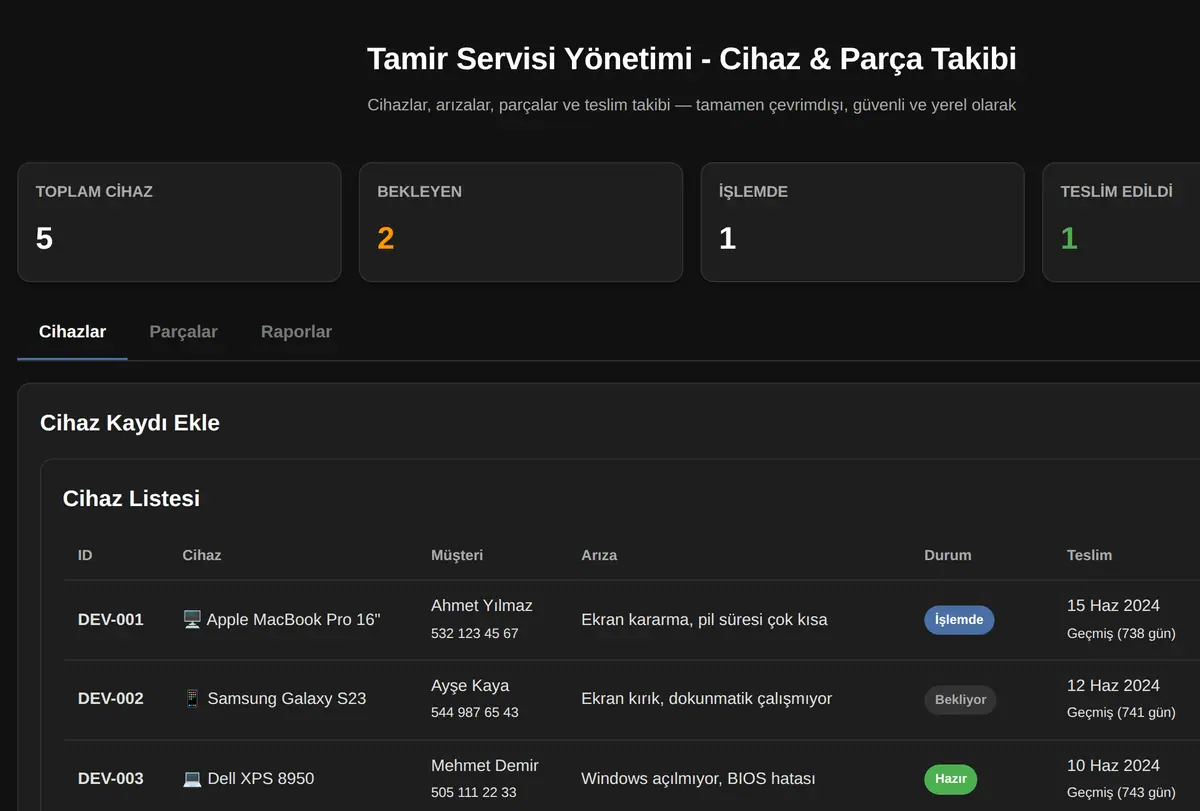Click the Bekliyor status badge for DEV-002

coord(960,700)
